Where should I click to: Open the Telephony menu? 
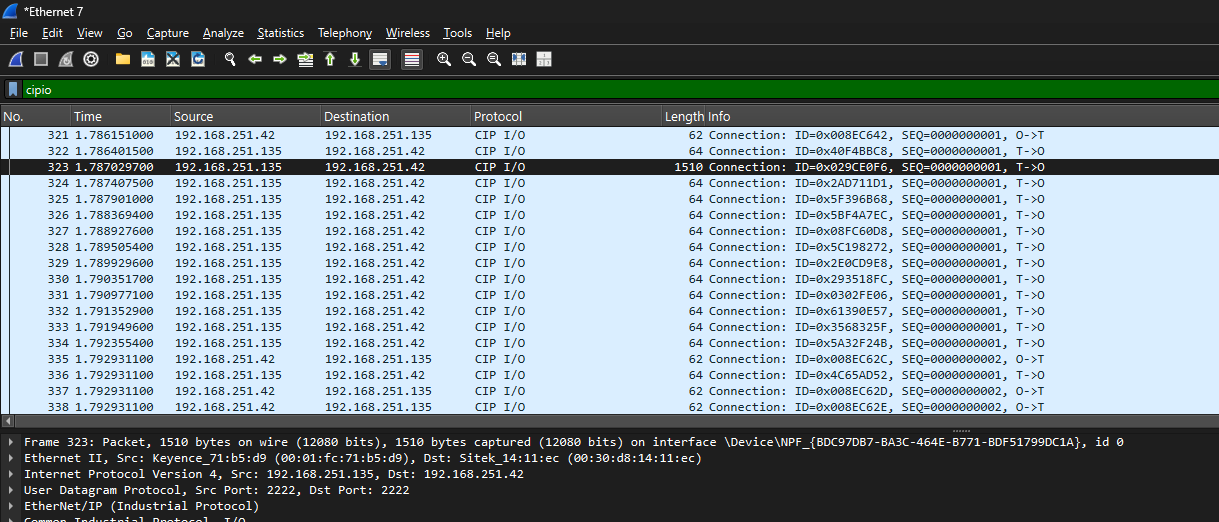[345, 33]
